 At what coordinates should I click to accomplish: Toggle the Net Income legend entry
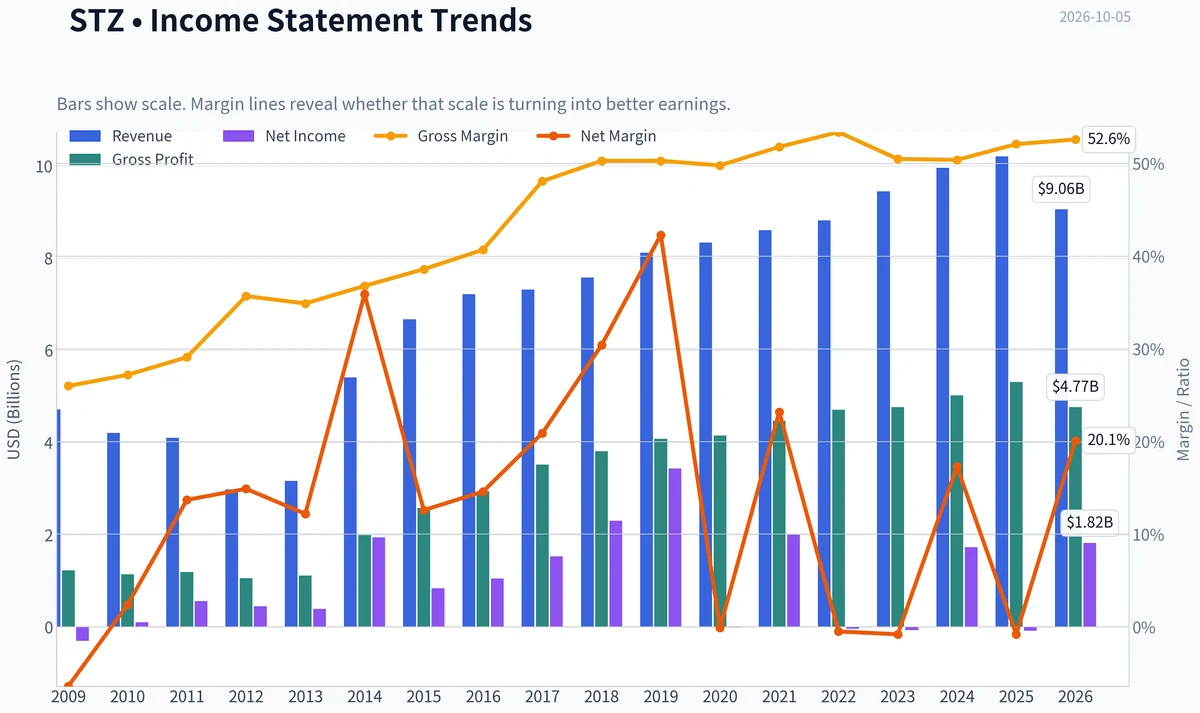[x=283, y=136]
